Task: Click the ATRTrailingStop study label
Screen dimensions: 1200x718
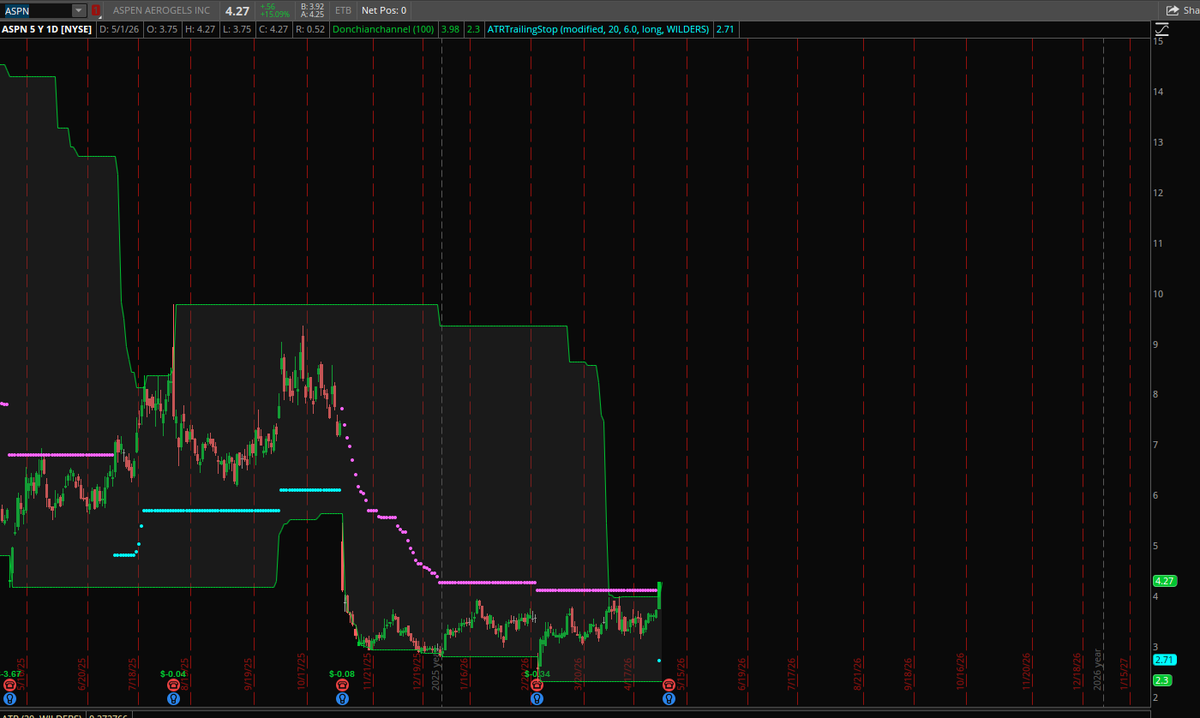Action: [x=598, y=30]
